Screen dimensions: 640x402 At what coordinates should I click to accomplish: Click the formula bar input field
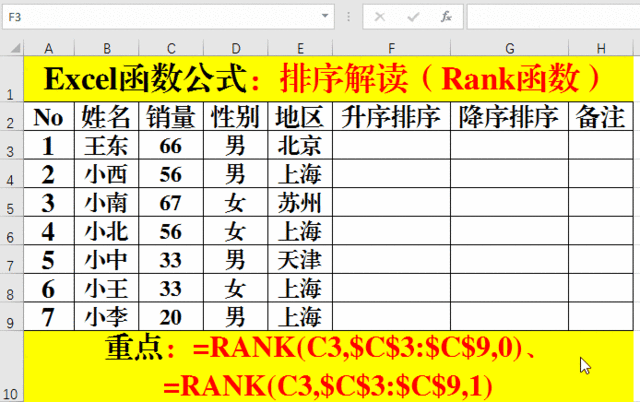click(553, 17)
